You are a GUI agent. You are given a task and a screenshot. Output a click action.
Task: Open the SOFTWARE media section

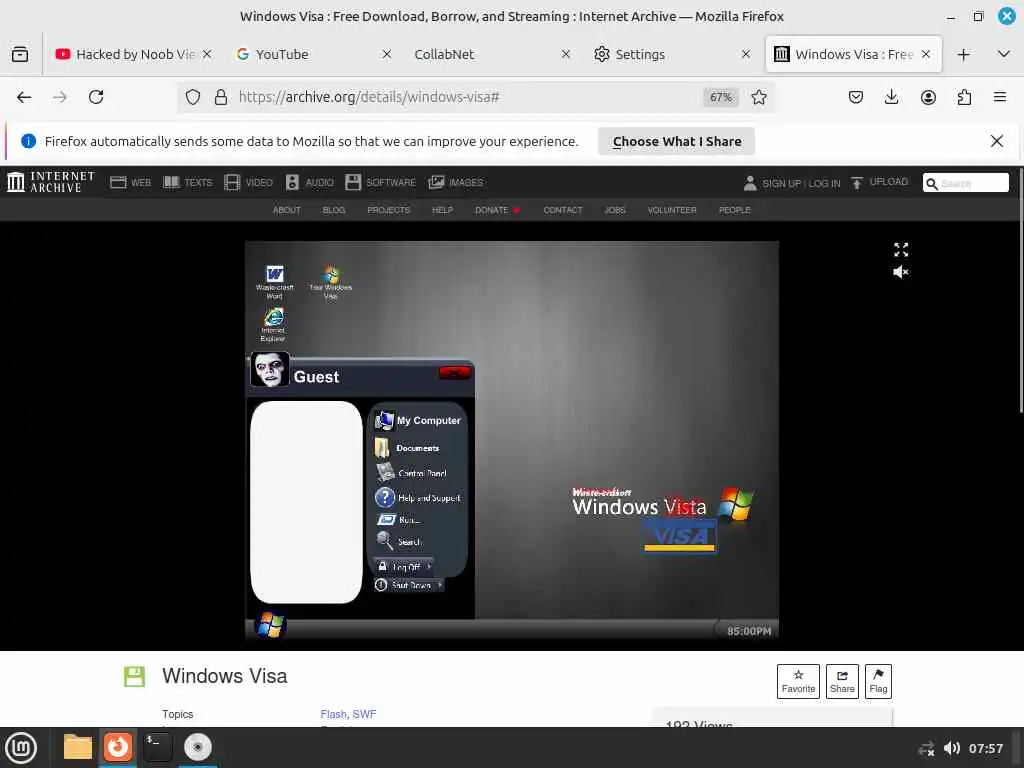click(381, 182)
